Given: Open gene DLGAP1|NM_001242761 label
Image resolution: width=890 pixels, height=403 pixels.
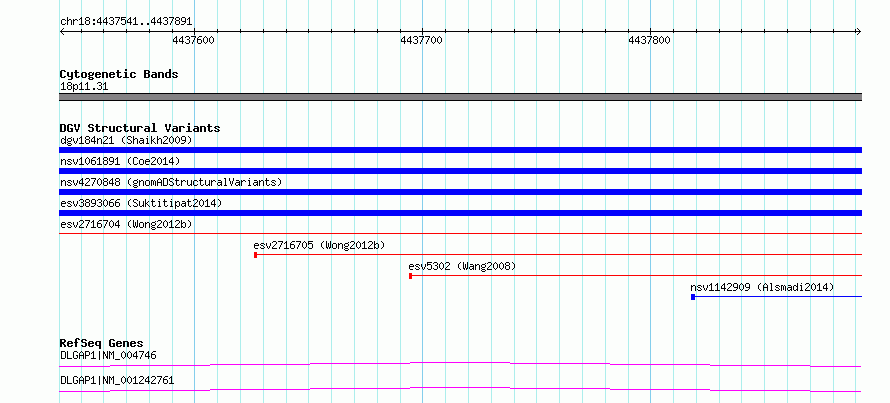Looking at the screenshot, I should 117,380.
